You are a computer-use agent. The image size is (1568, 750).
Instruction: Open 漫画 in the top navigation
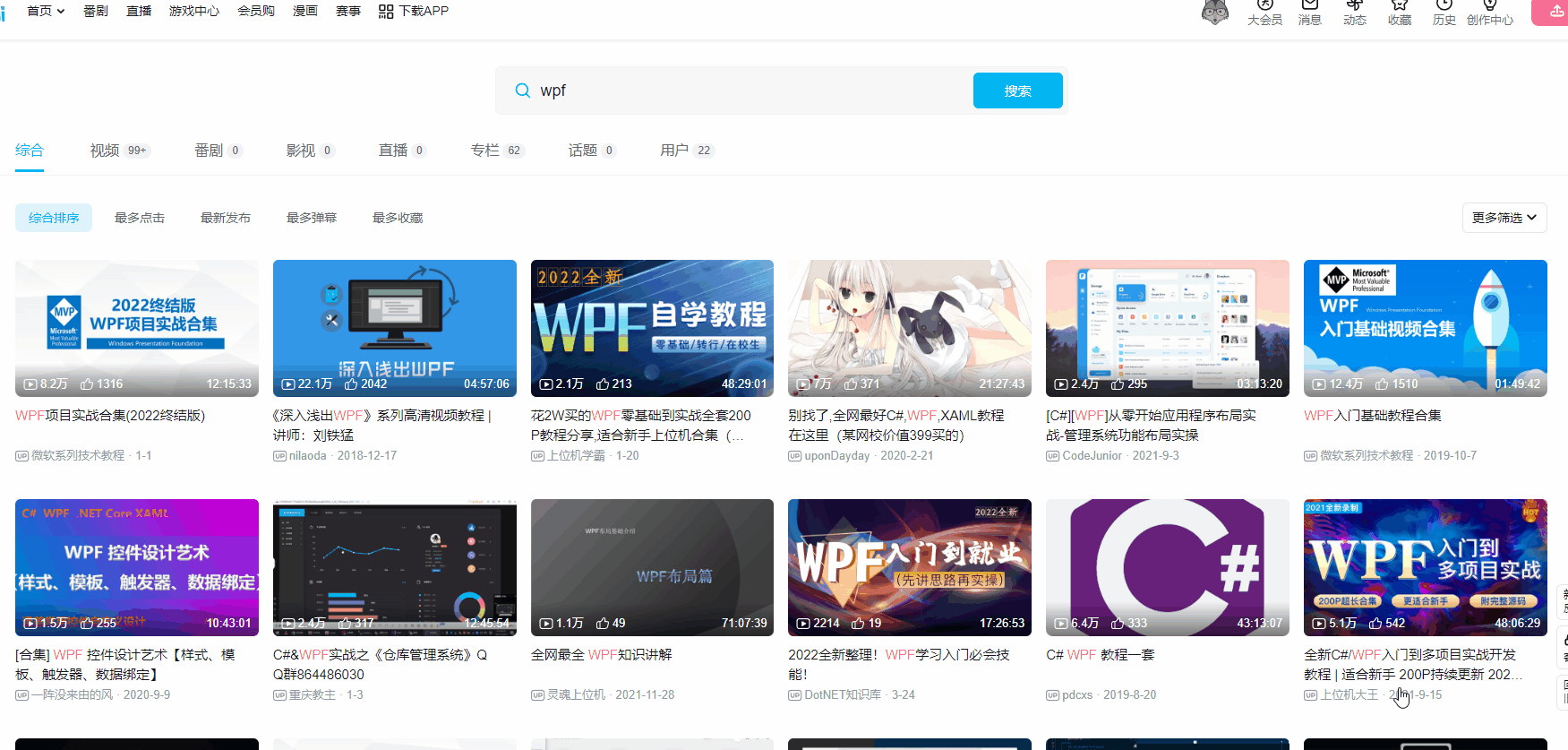coord(305,11)
